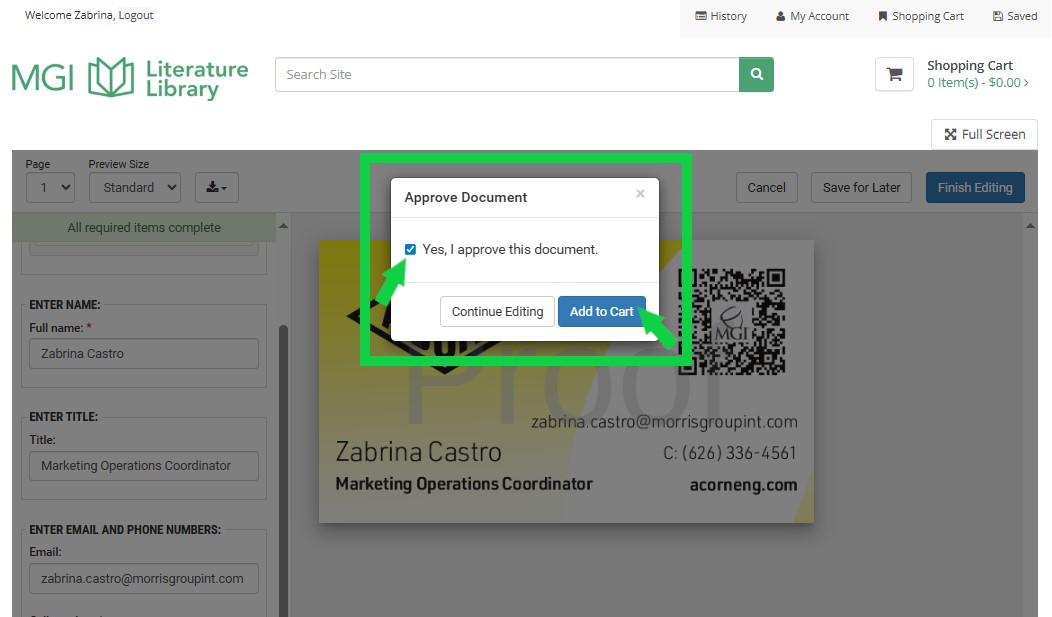Click 'All required items complete' banner
This screenshot has height=617, width=1052.
point(144,227)
